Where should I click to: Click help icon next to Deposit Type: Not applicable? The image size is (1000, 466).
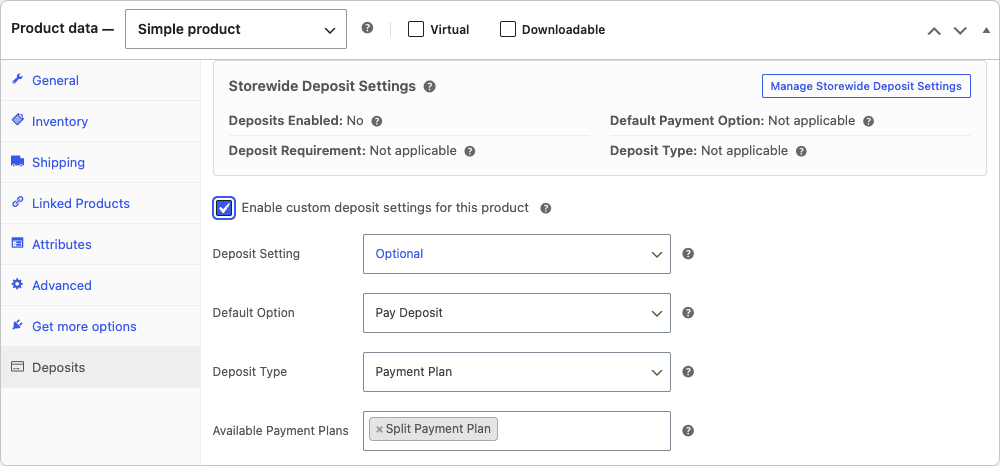[x=802, y=152]
